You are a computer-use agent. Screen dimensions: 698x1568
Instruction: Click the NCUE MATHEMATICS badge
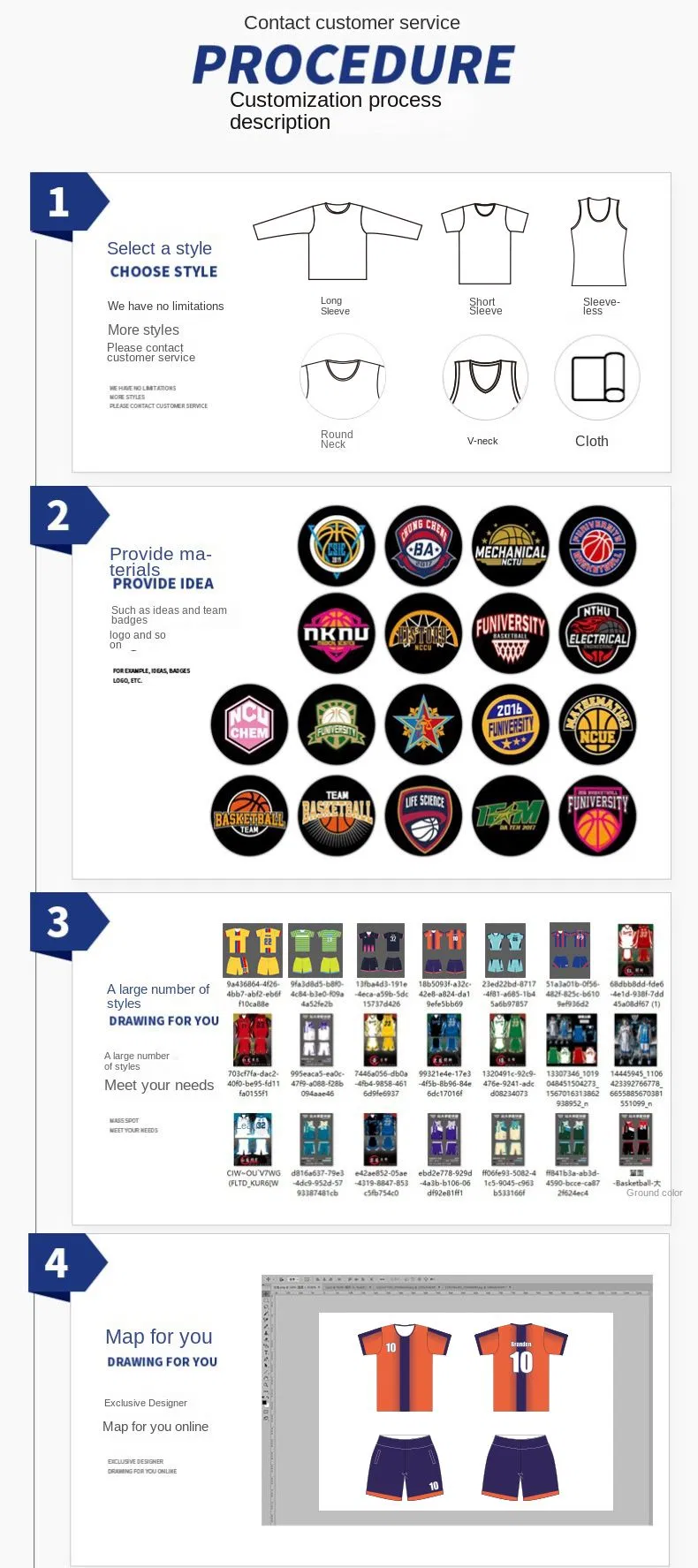[x=597, y=725]
